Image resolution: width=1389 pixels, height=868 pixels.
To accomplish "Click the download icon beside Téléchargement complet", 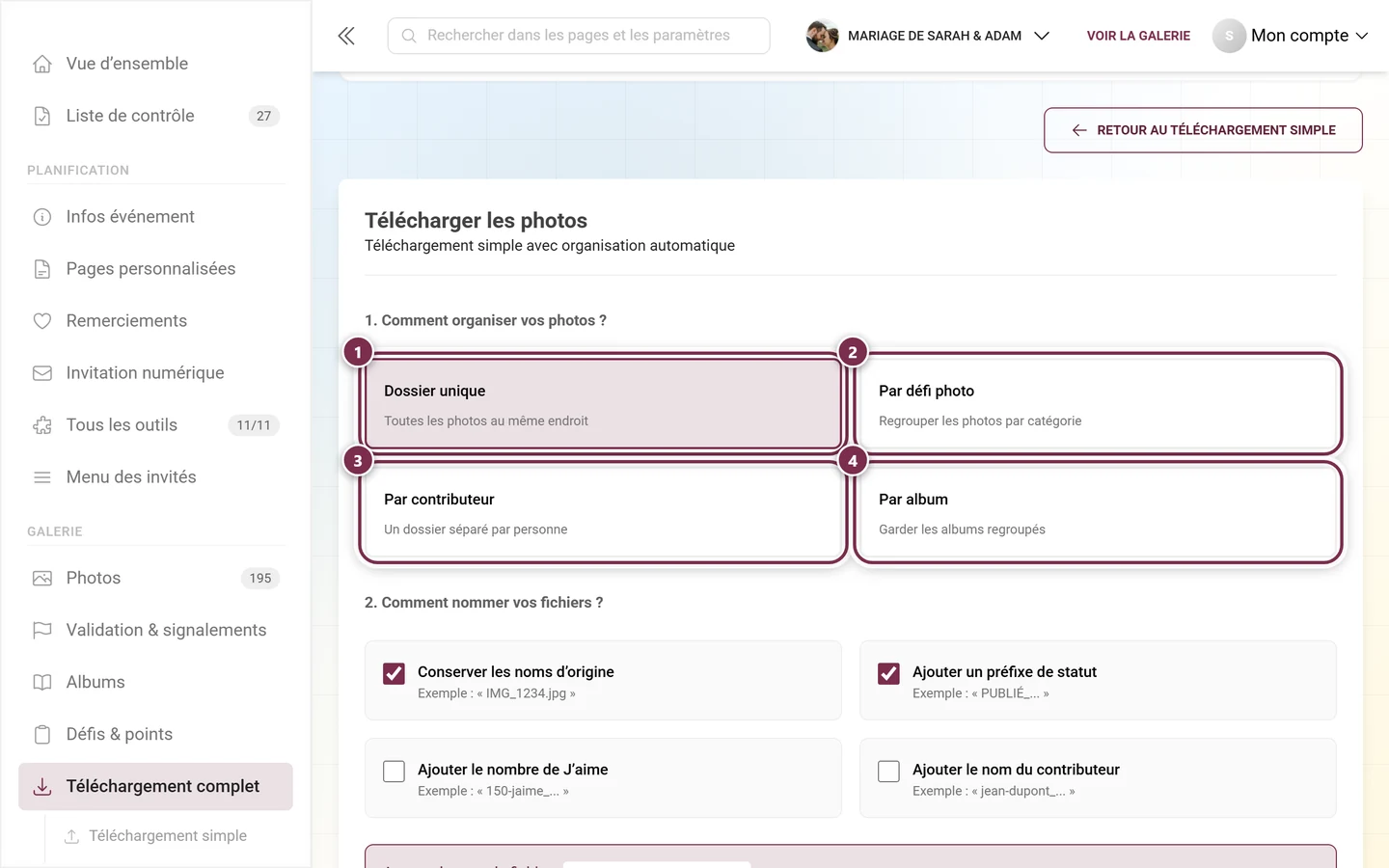I will click(x=42, y=787).
